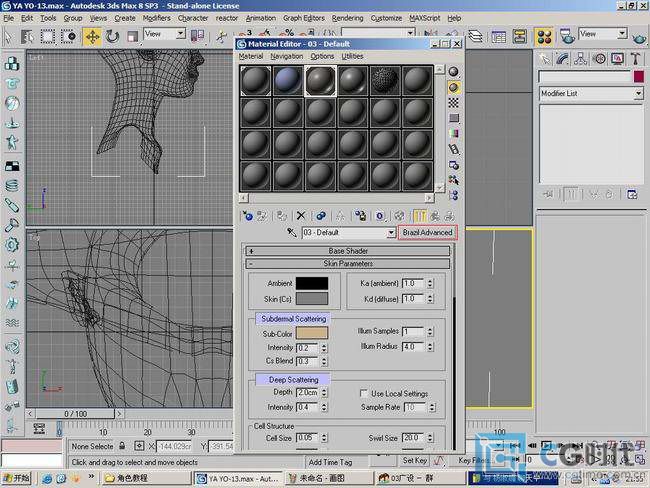Open the material name dropdown 03 - Default
Image resolution: width=650 pixels, height=488 pixels.
(390, 233)
